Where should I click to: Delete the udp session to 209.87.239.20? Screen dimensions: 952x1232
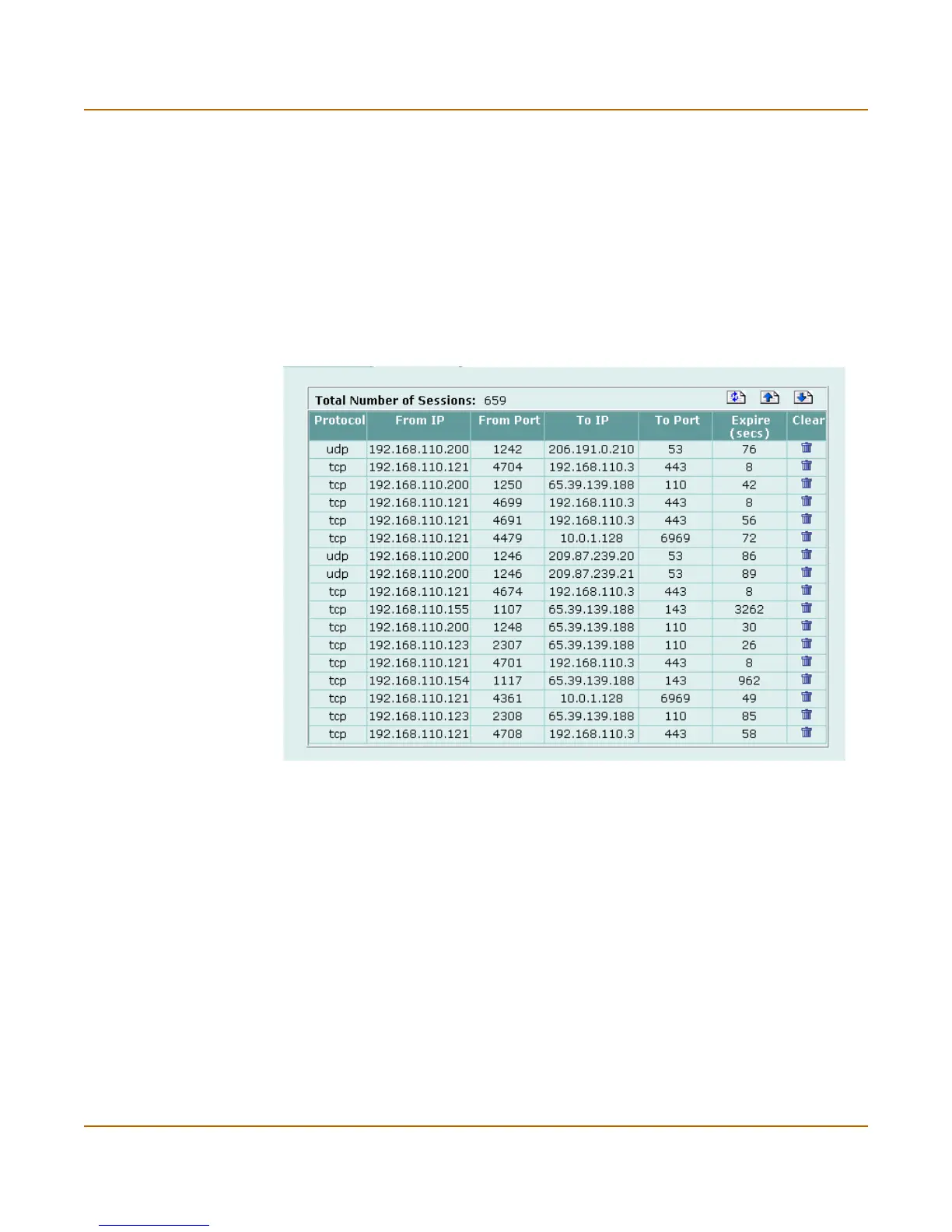[807, 555]
